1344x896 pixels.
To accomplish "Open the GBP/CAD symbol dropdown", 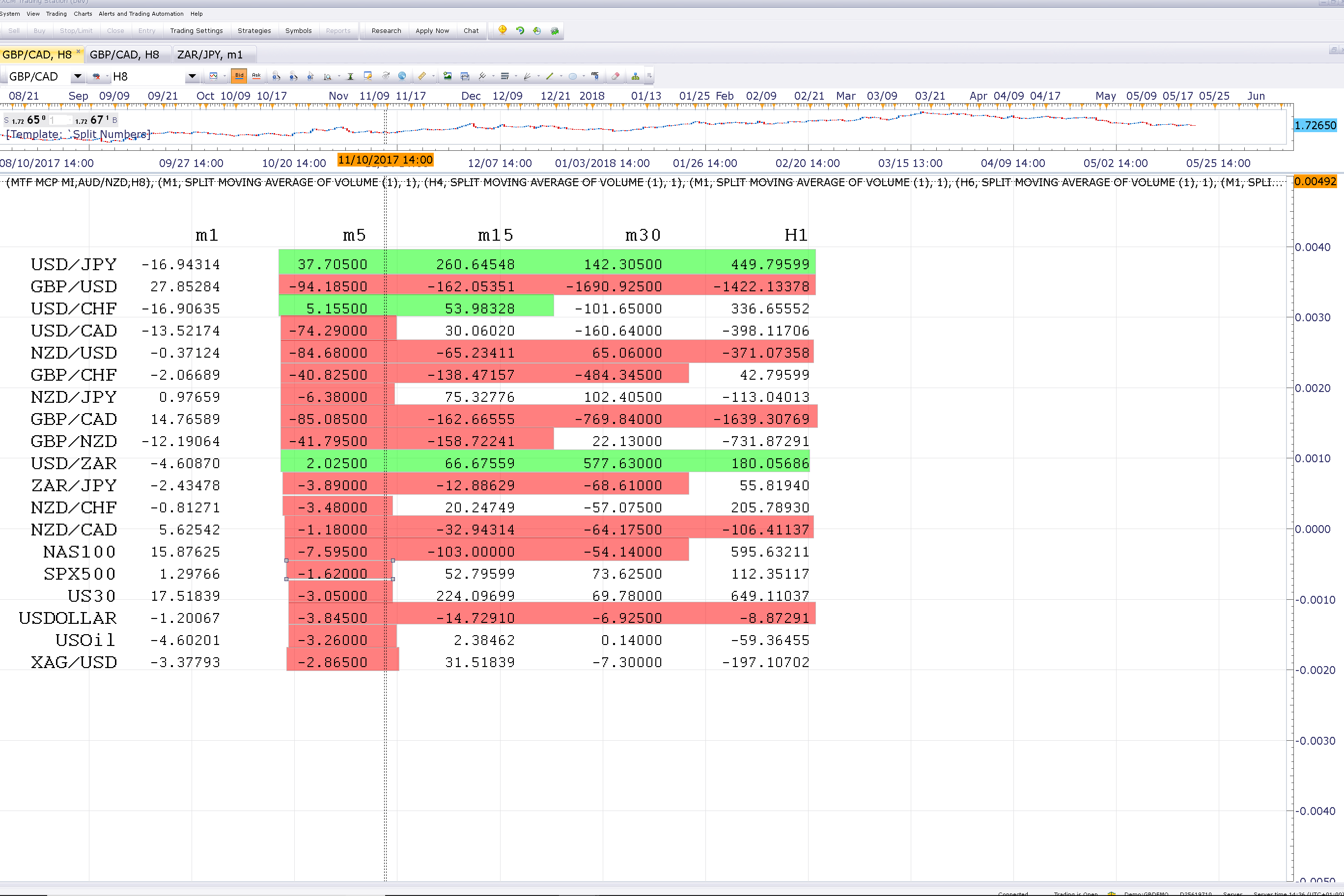I will [x=78, y=76].
